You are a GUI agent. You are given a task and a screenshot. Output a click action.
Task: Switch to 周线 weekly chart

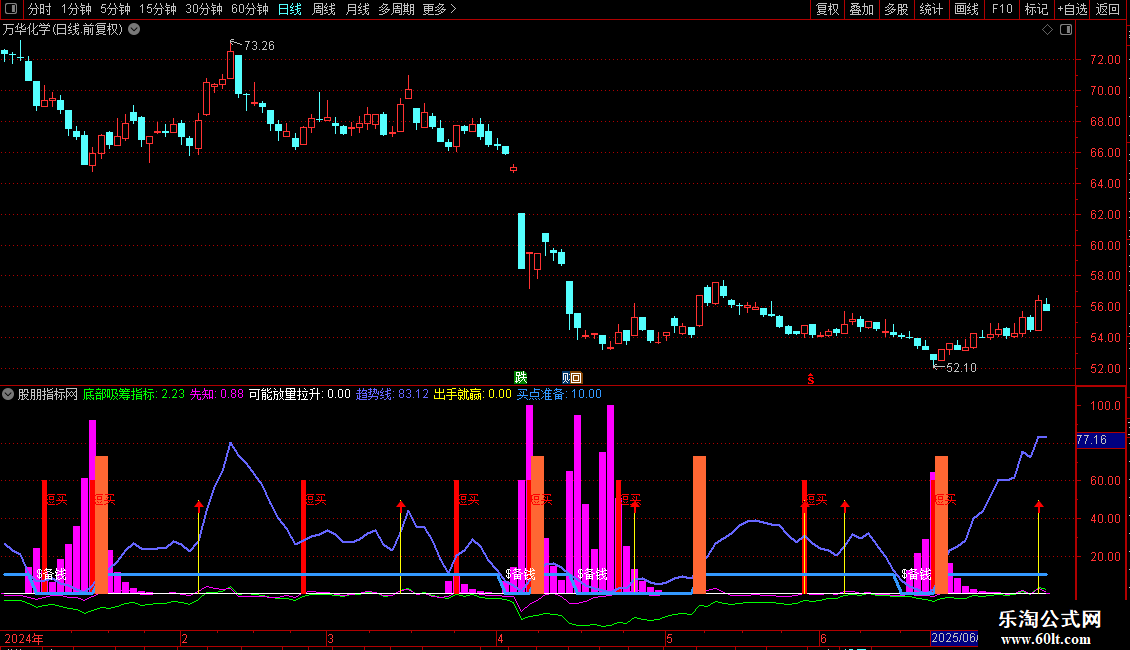324,9
